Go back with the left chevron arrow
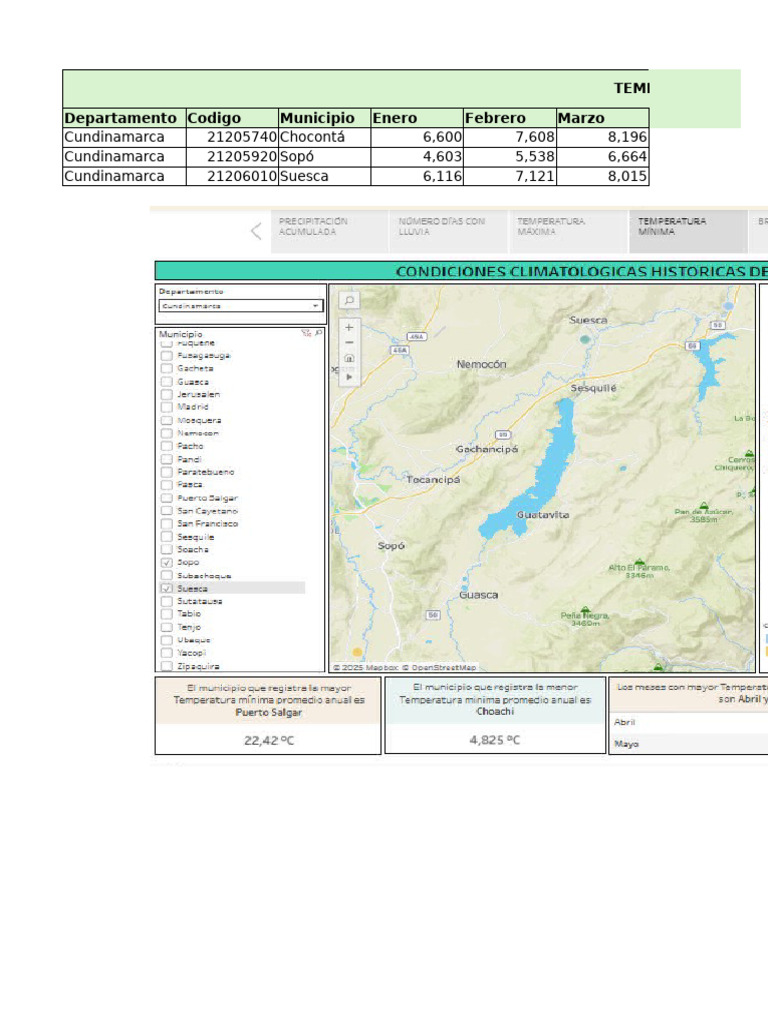Image resolution: width=768 pixels, height=1024 pixels. (x=257, y=231)
